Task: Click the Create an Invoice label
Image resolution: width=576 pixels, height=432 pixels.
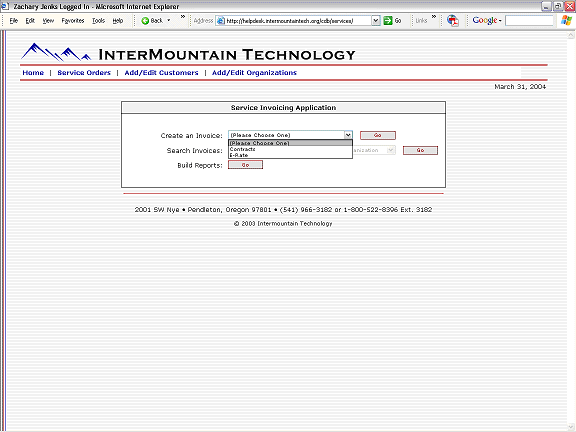Action: click(x=191, y=136)
